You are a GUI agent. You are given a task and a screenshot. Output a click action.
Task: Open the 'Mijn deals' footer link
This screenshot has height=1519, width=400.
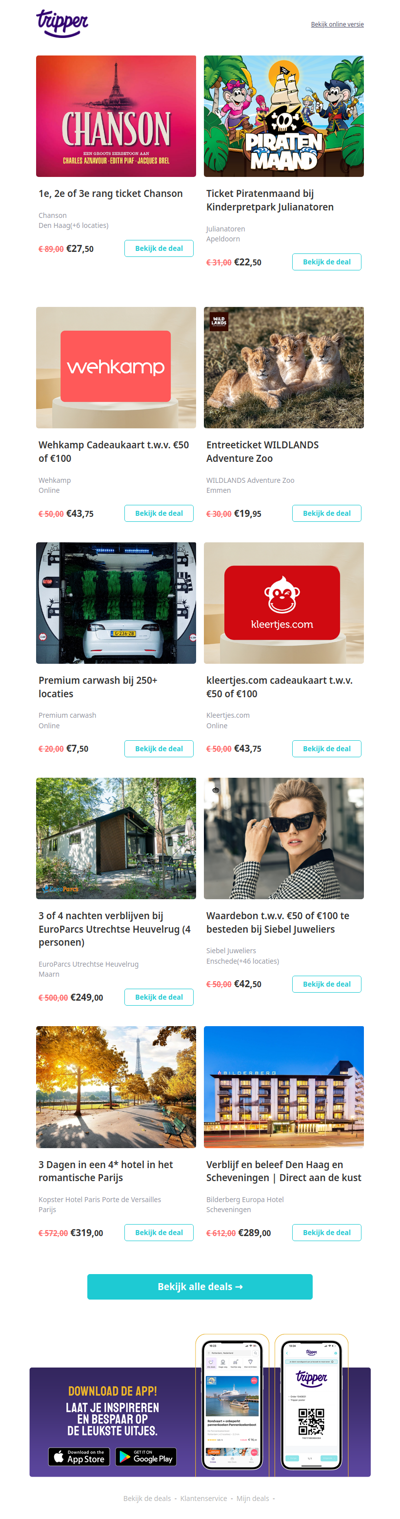click(x=253, y=1498)
